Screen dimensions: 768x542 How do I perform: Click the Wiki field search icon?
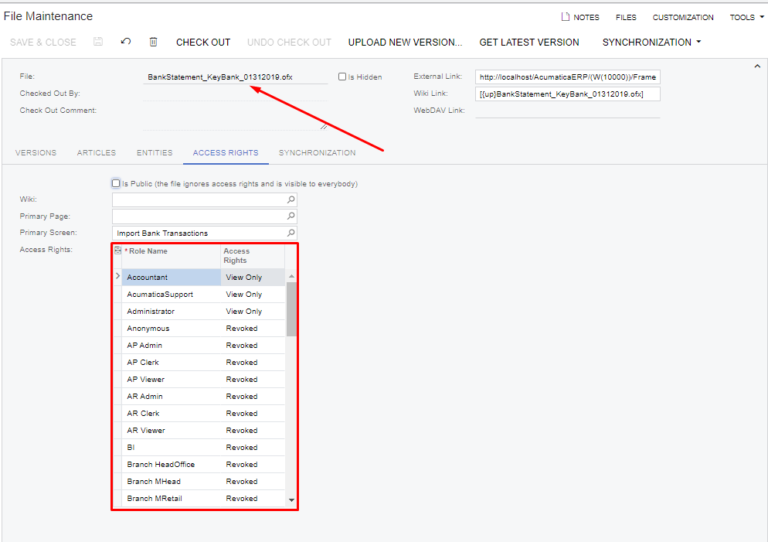(x=291, y=199)
